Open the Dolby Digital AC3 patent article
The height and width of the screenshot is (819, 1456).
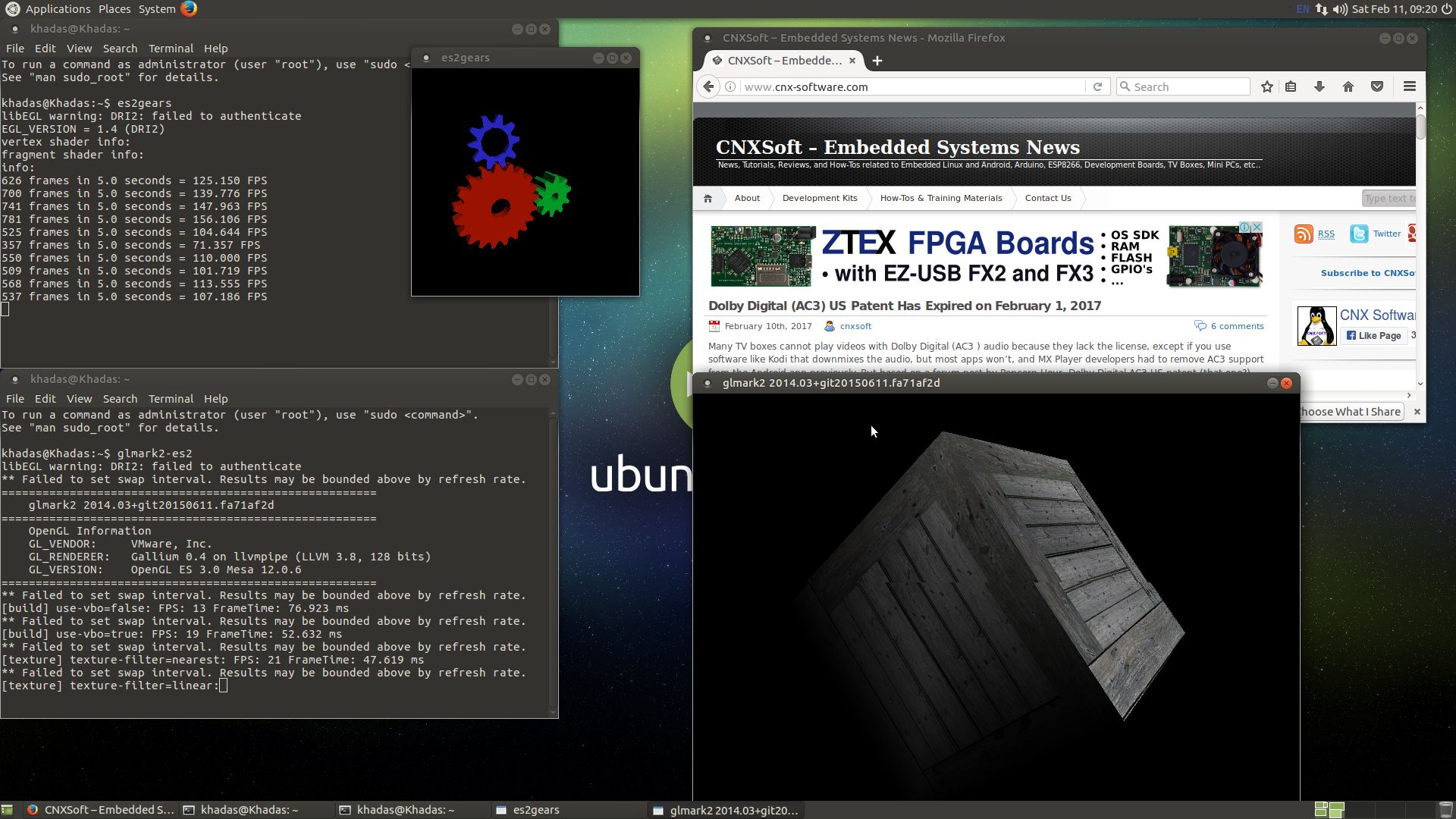[x=905, y=306]
